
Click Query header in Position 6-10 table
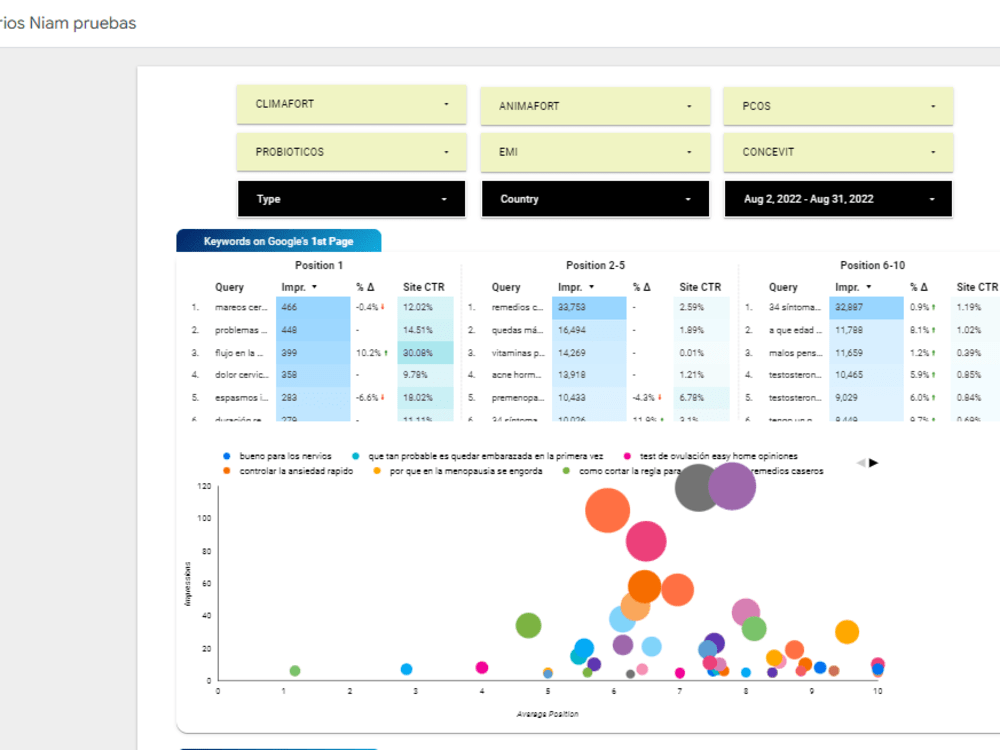[783, 287]
